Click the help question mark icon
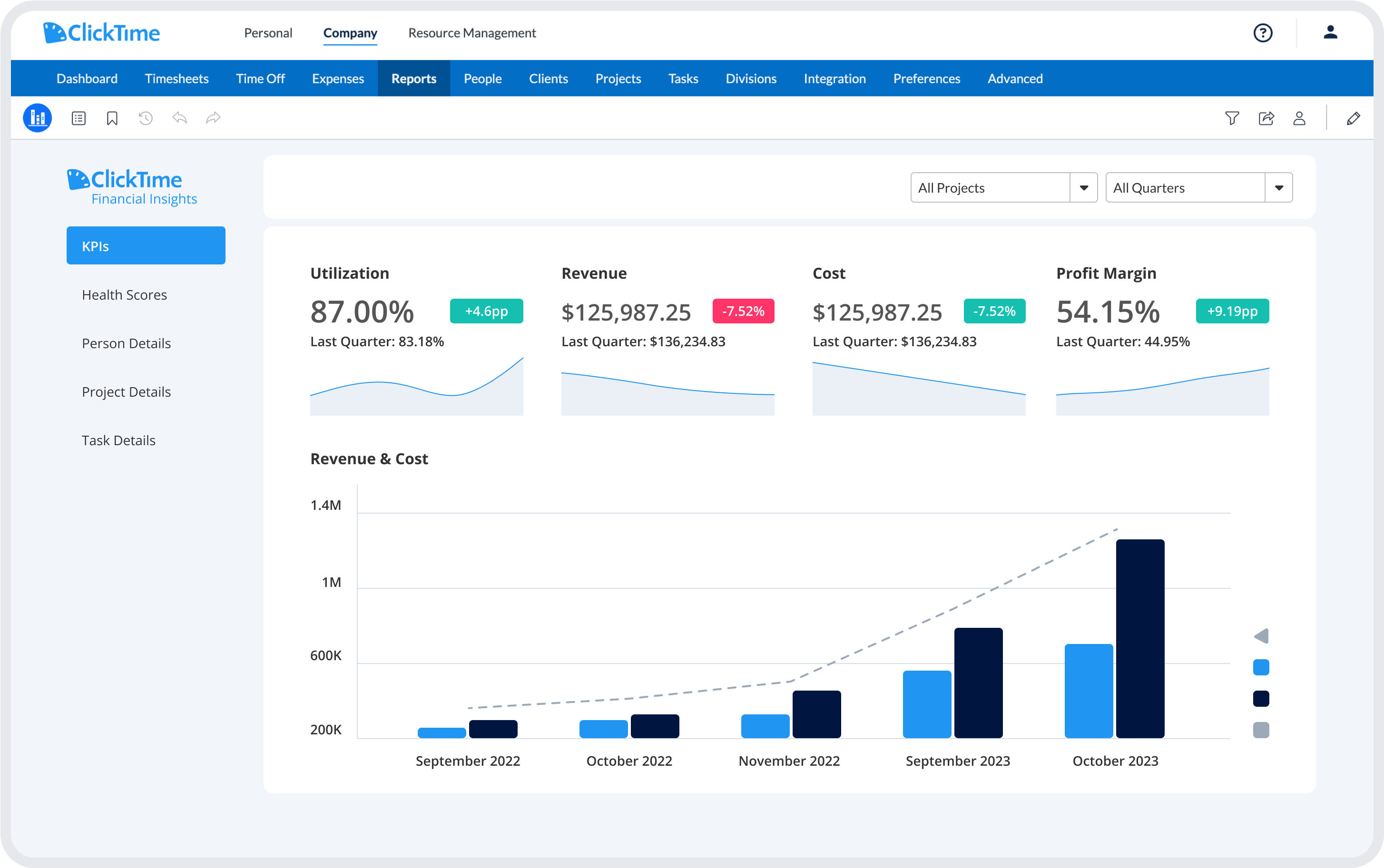Screen dimensions: 1384x868 (x=1263, y=33)
